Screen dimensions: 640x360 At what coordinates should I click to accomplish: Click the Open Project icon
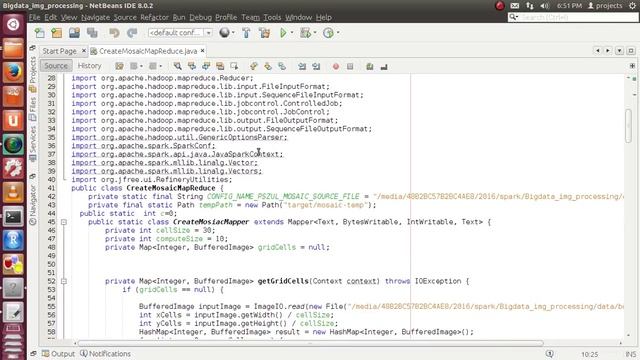coord(74,33)
